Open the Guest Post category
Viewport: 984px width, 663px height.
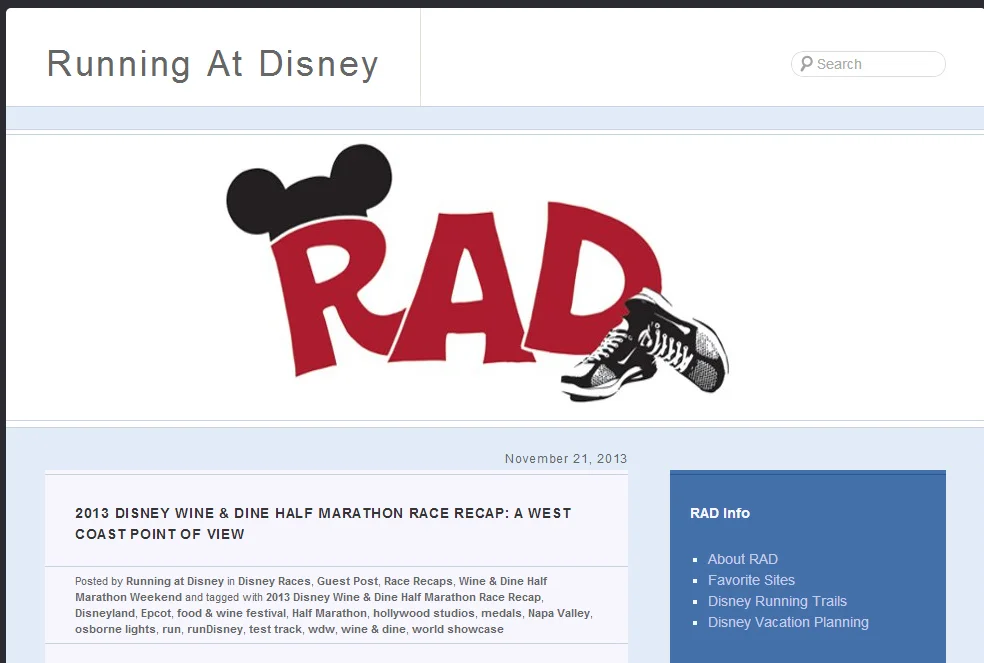[348, 581]
